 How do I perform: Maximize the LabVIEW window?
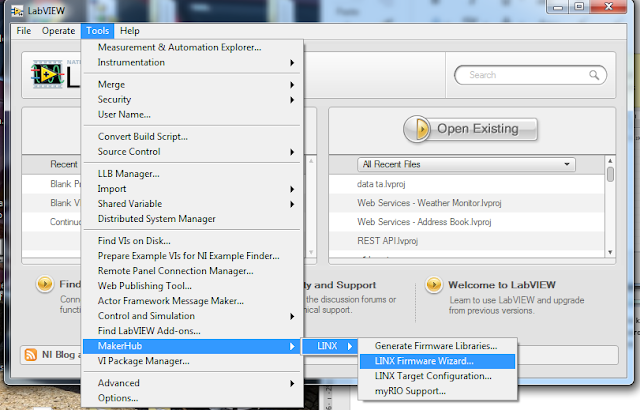point(579,7)
